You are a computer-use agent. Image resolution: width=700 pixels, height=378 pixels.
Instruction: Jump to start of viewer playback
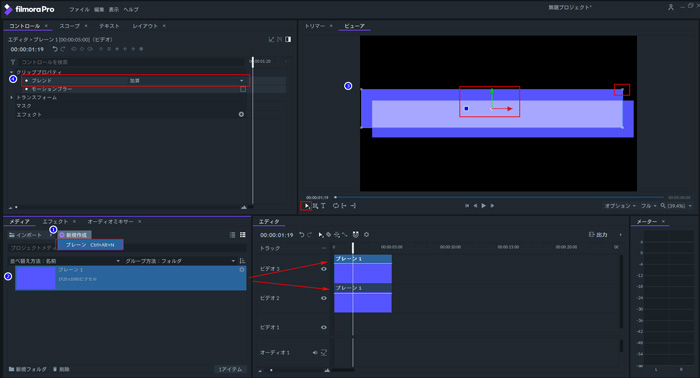(467, 206)
